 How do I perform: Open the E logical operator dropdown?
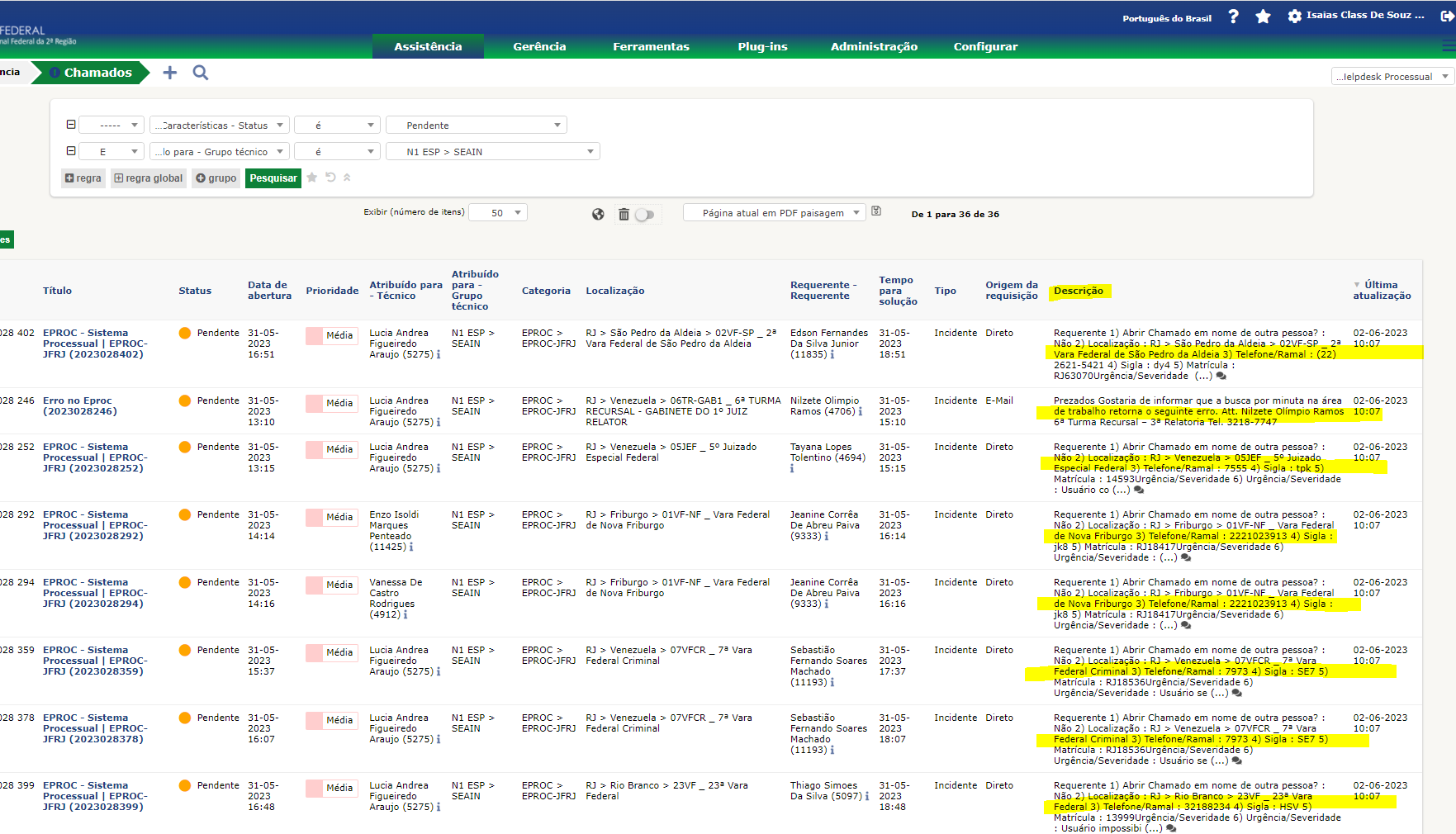(111, 152)
